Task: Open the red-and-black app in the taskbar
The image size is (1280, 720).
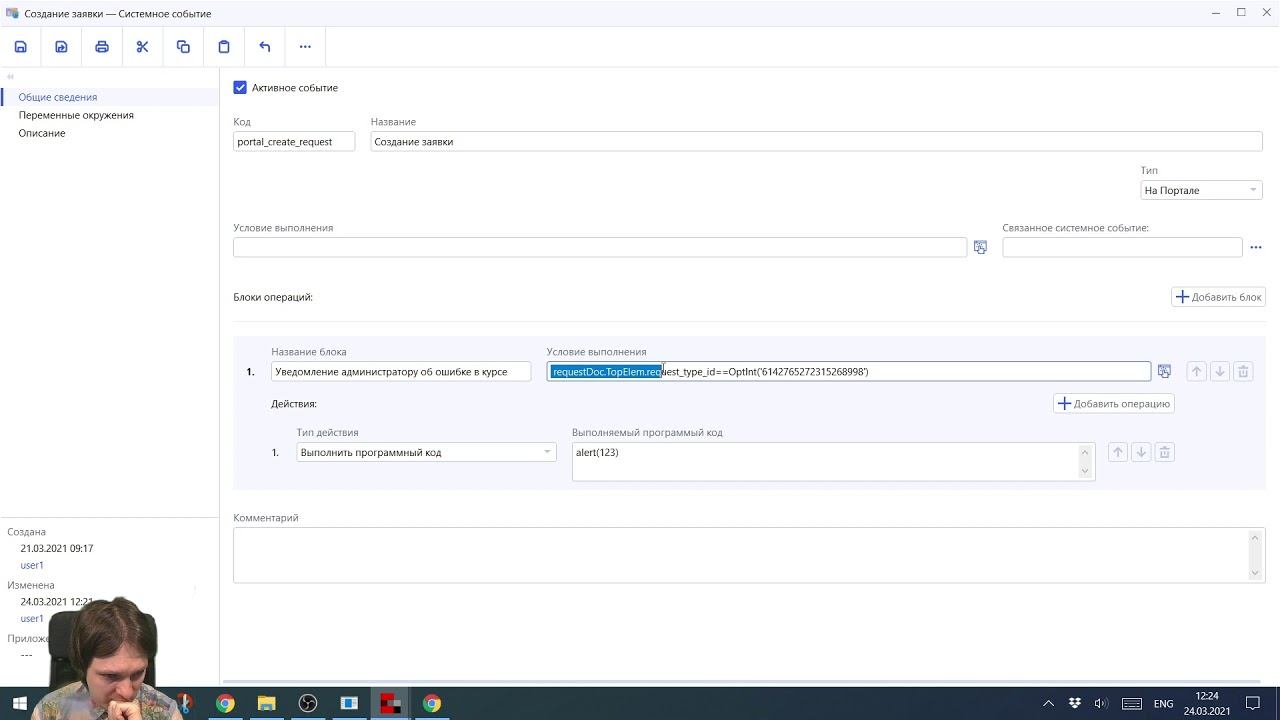Action: point(390,704)
